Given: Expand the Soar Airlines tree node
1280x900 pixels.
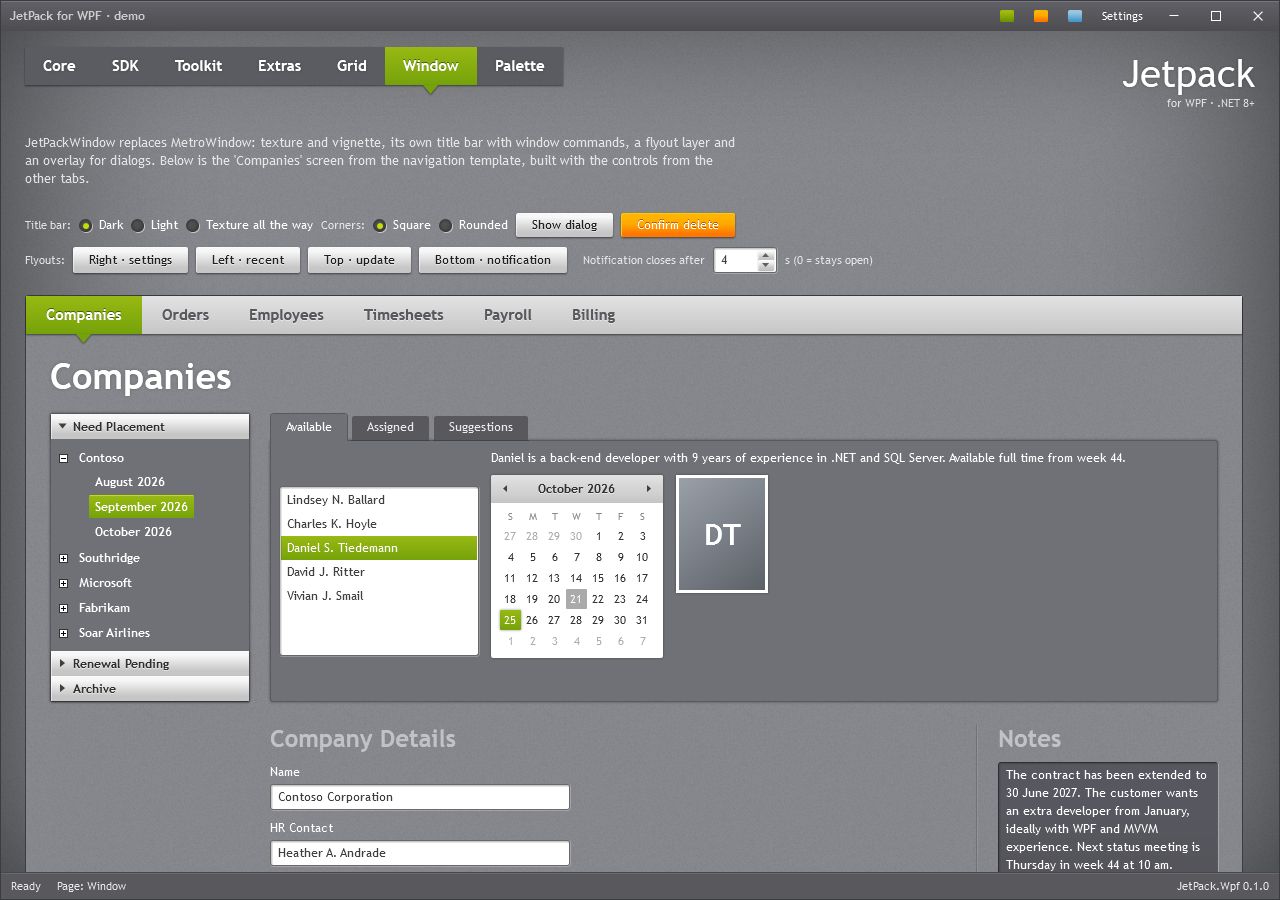Looking at the screenshot, I should [x=64, y=633].
